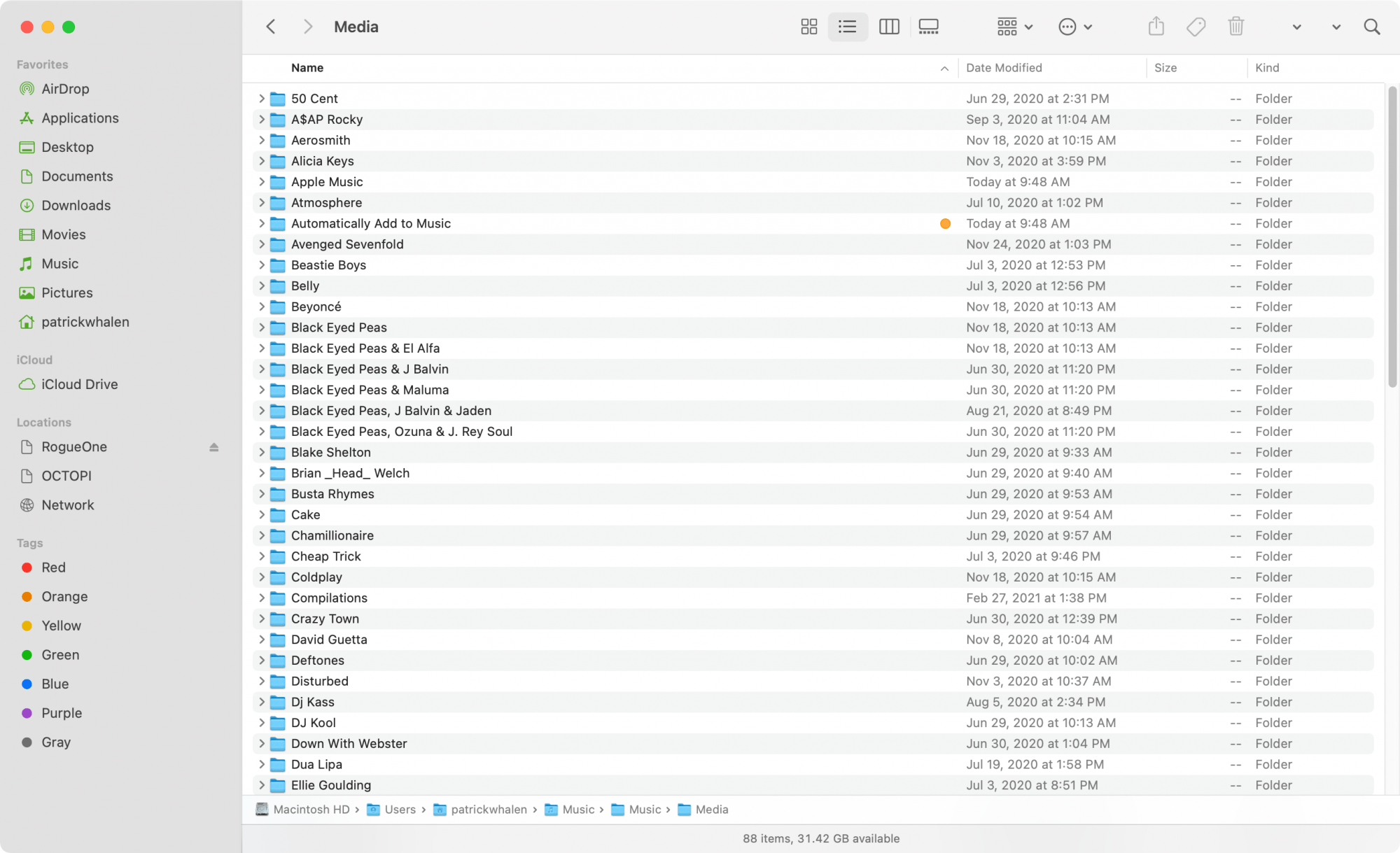Screen dimensions: 1400x853
Task: Navigate back using the left arrow
Action: tap(271, 26)
